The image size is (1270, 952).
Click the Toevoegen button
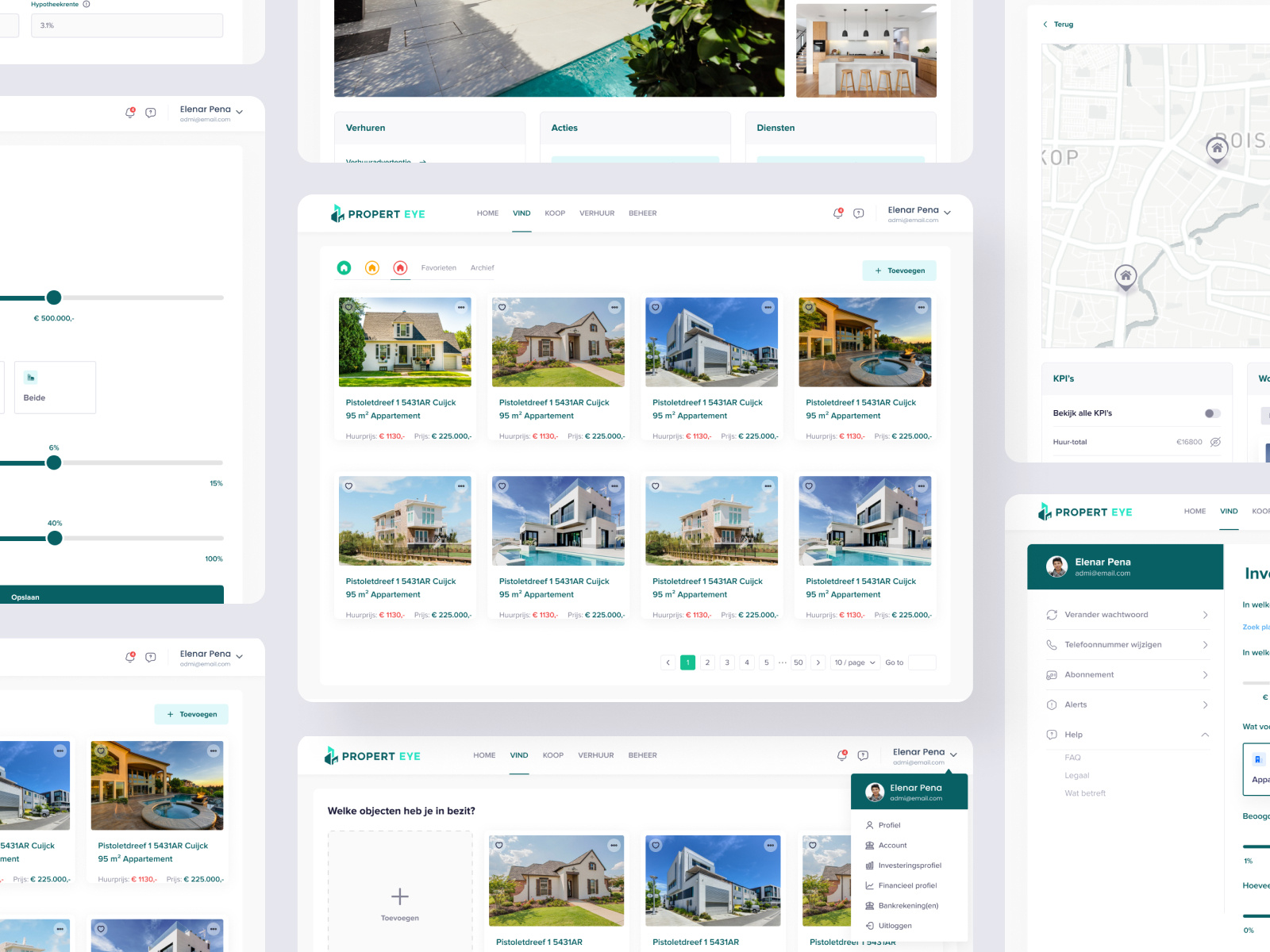[x=899, y=271]
